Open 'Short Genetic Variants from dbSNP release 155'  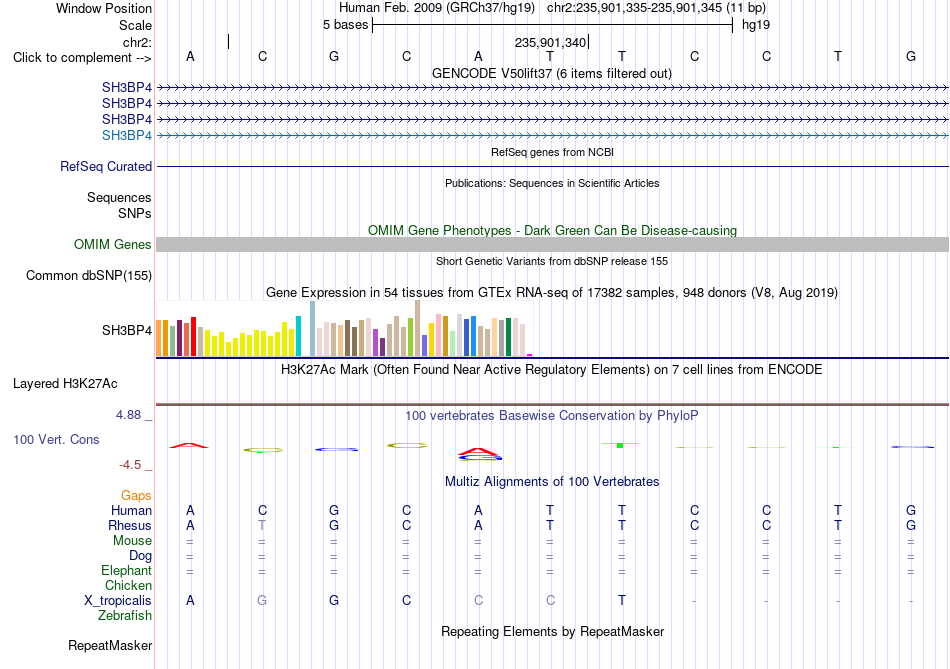coord(552,261)
